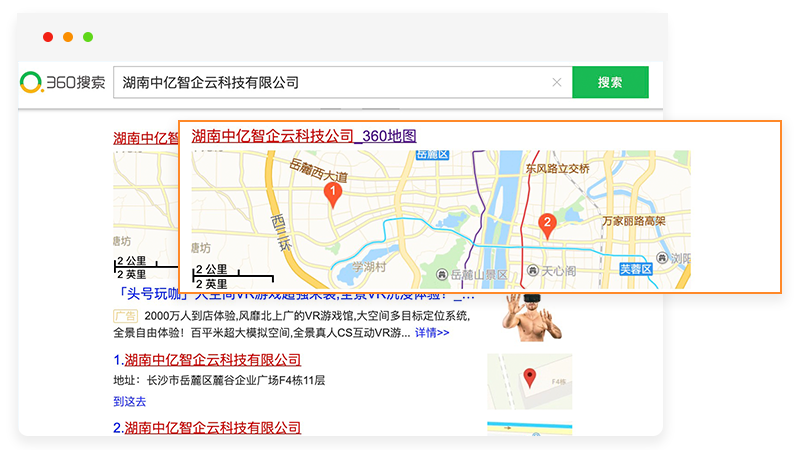Viewport: 800px width, 450px height.
Task: Click the 学湖村 map label
Action: (x=369, y=267)
